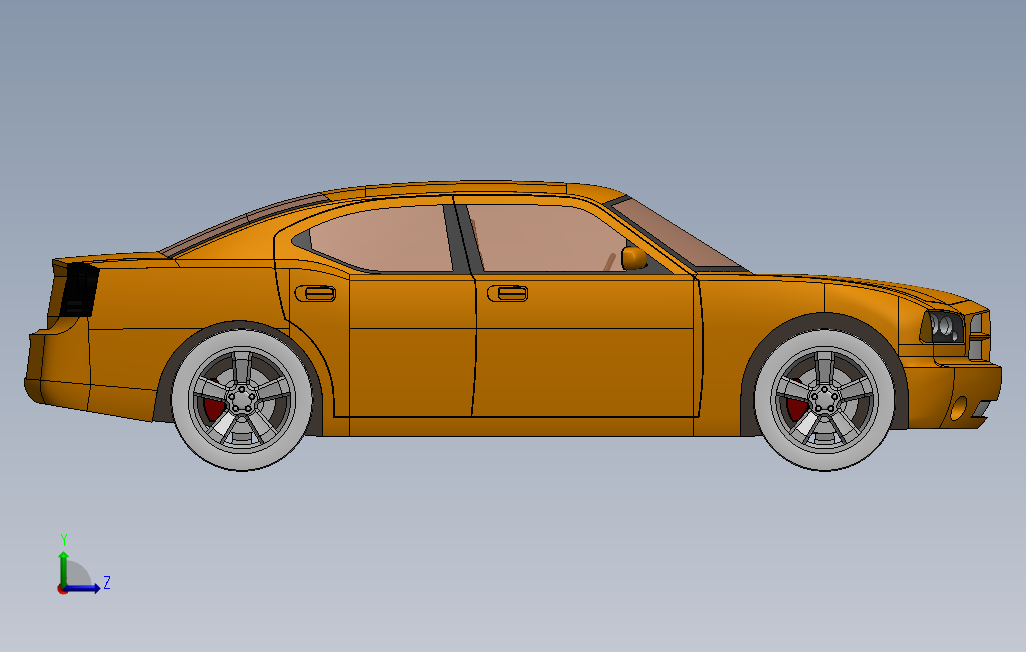
Task: Click the blue Z axis arrow
Action: (82, 588)
